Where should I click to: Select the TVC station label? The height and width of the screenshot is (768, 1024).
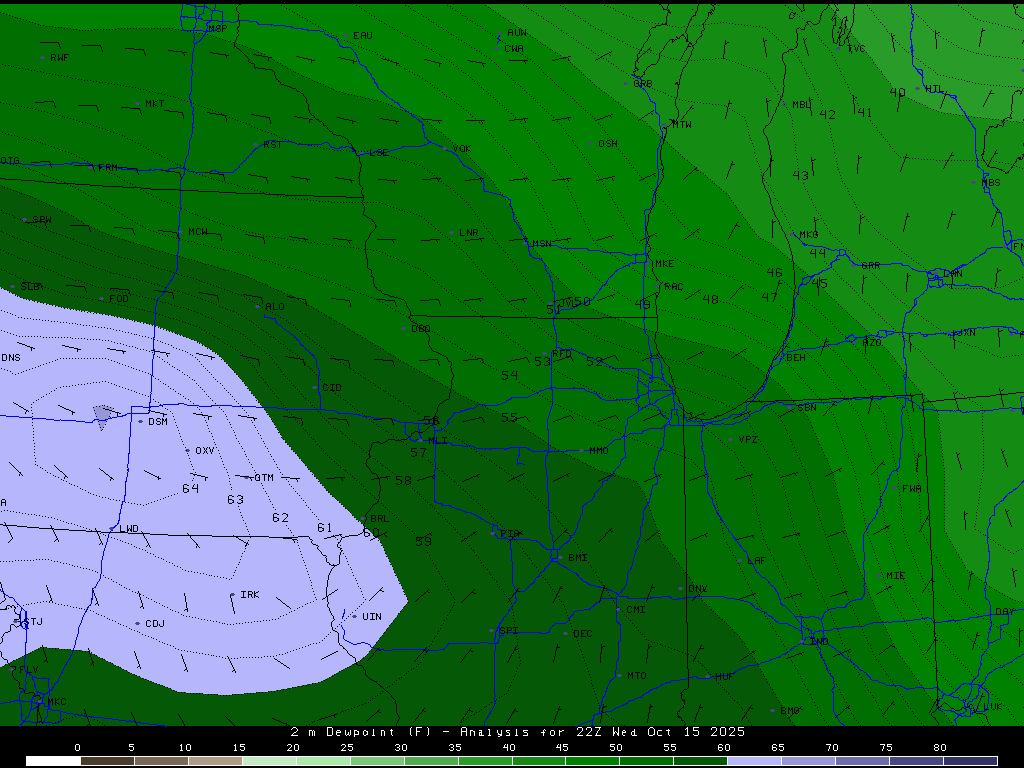tap(856, 49)
